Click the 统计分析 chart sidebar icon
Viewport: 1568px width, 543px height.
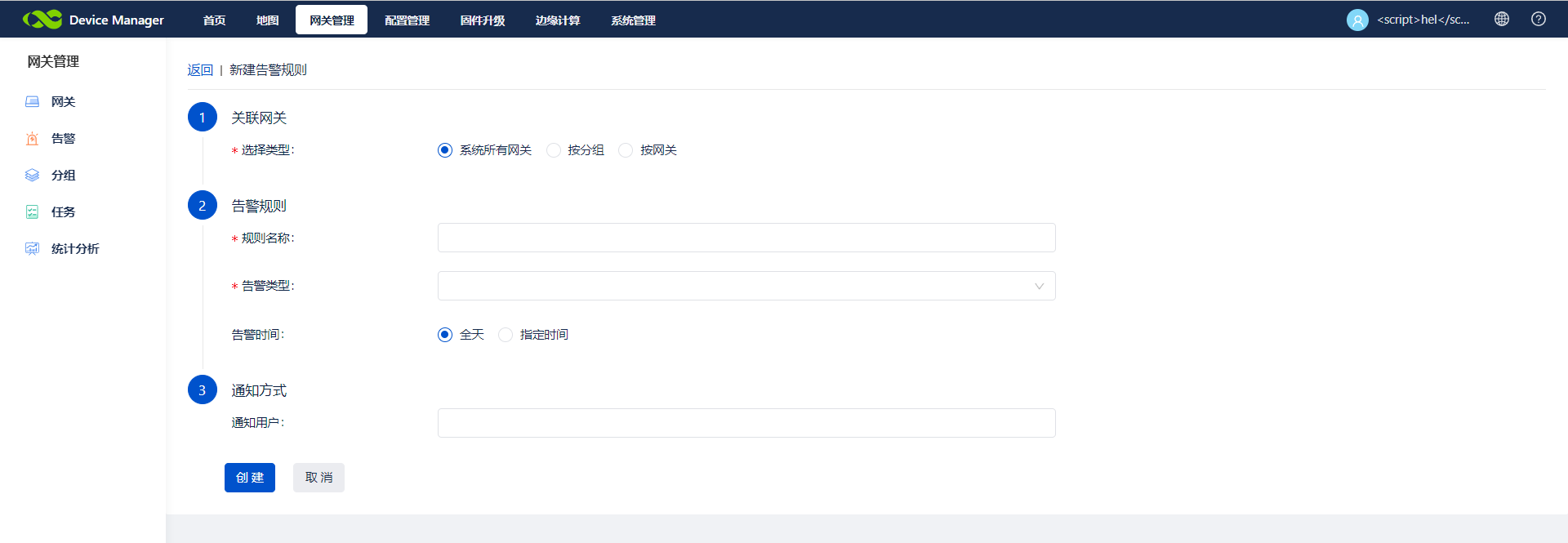click(32, 249)
